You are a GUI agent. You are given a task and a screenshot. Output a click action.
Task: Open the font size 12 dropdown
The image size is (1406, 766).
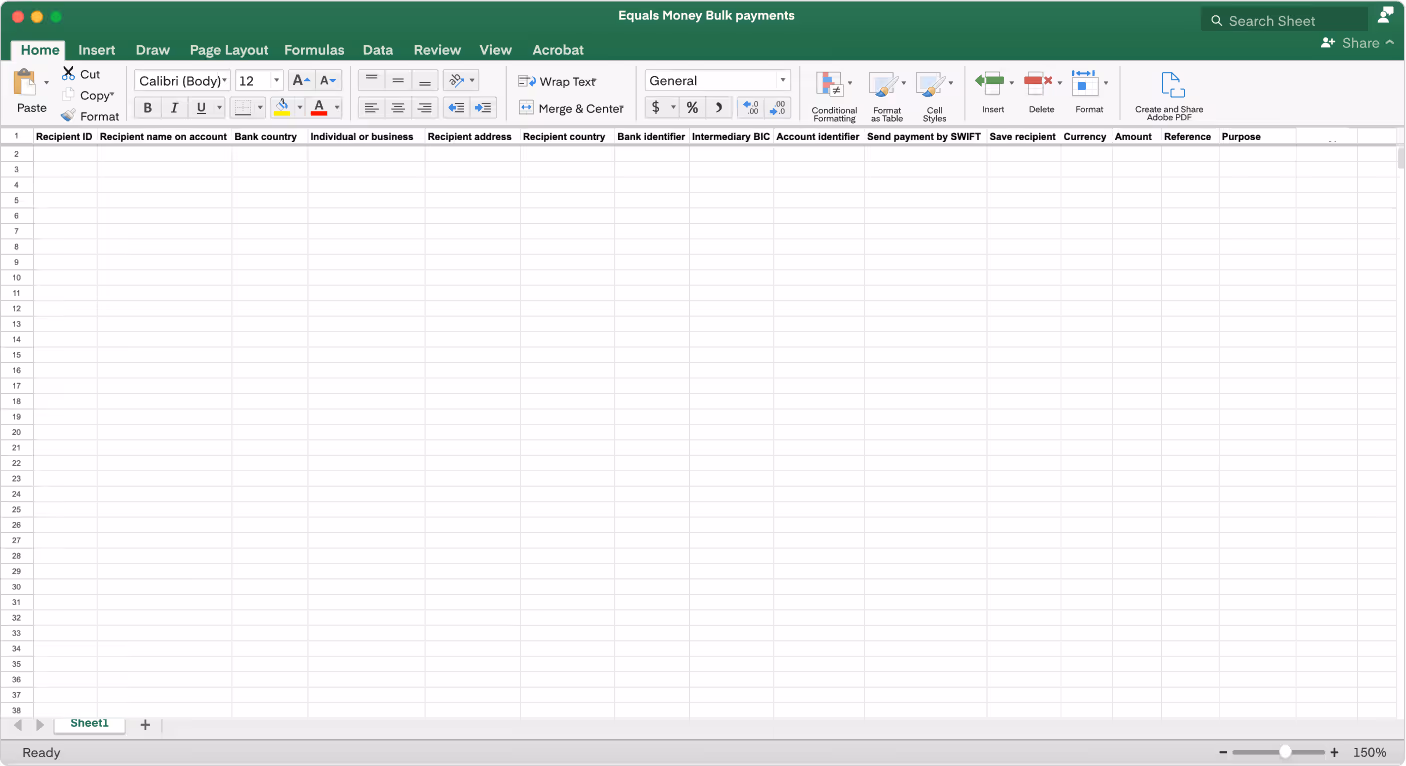click(260, 81)
